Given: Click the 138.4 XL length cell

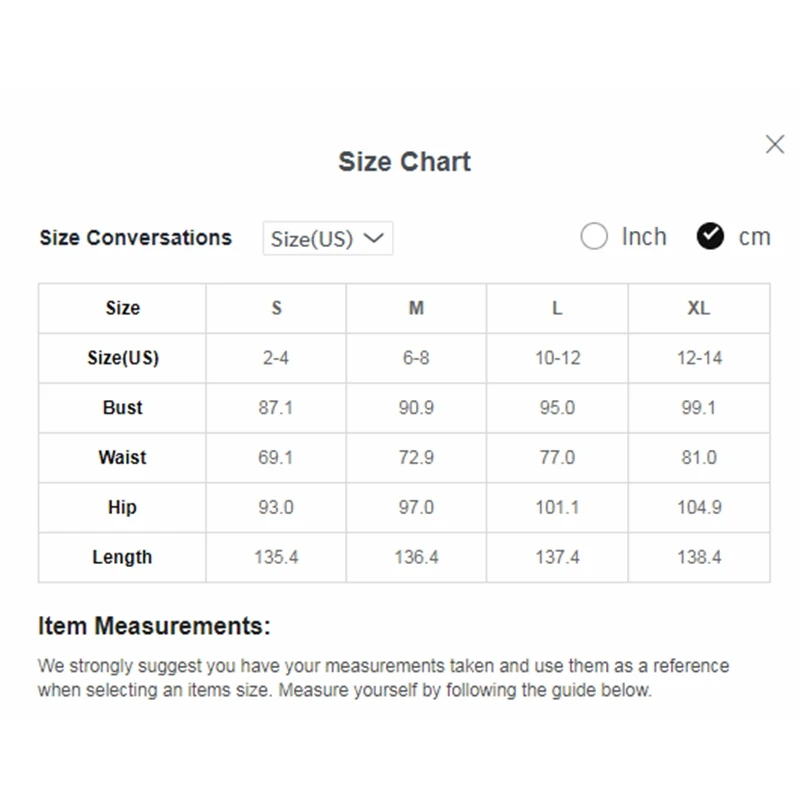Looking at the screenshot, I should (699, 558).
